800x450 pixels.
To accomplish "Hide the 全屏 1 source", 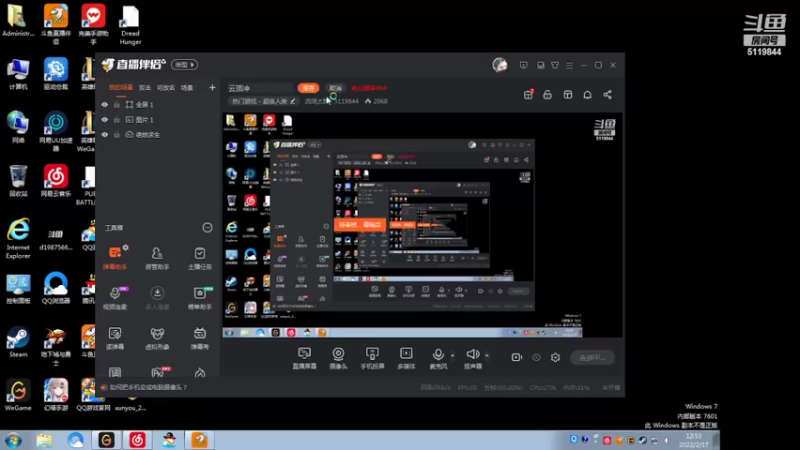I will pyautogui.click(x=105, y=105).
